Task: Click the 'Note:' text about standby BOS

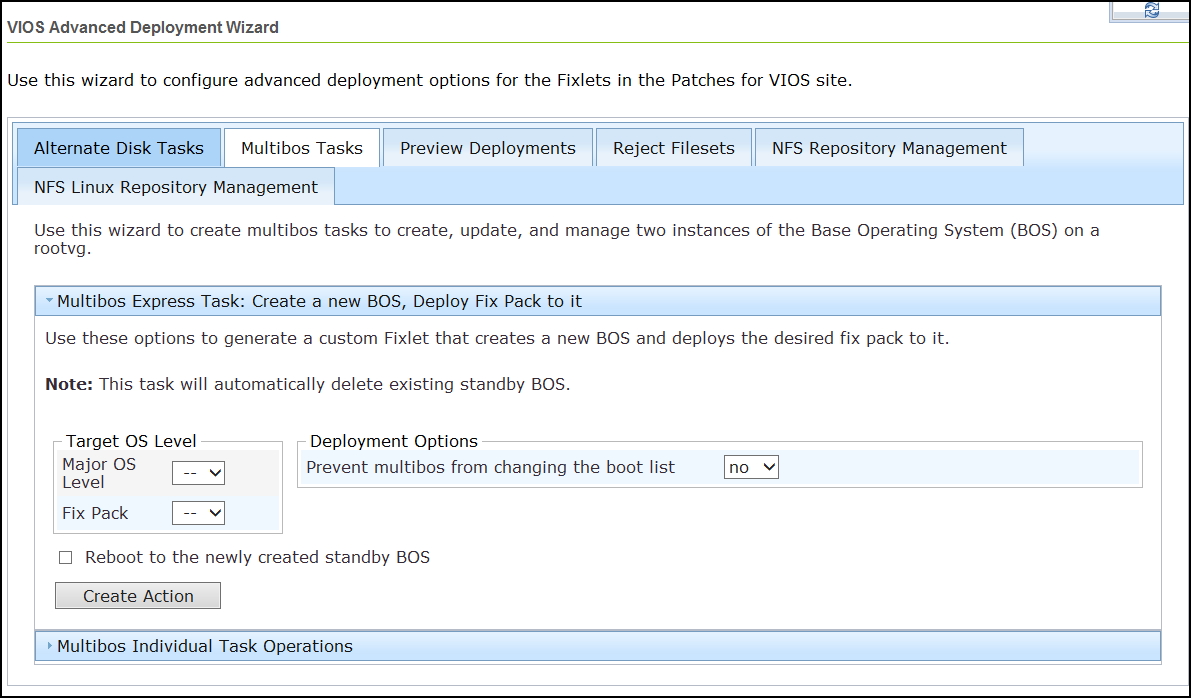Action: (308, 384)
